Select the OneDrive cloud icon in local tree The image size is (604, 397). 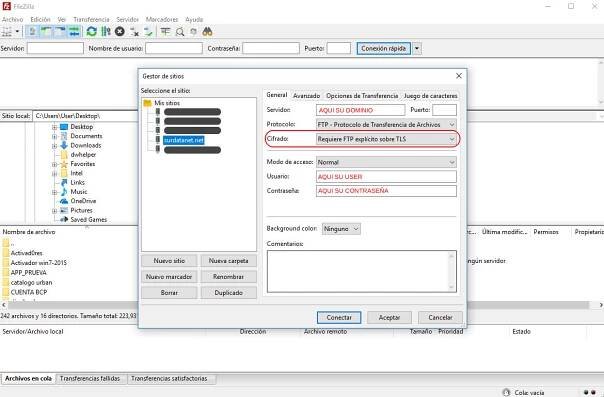64,201
